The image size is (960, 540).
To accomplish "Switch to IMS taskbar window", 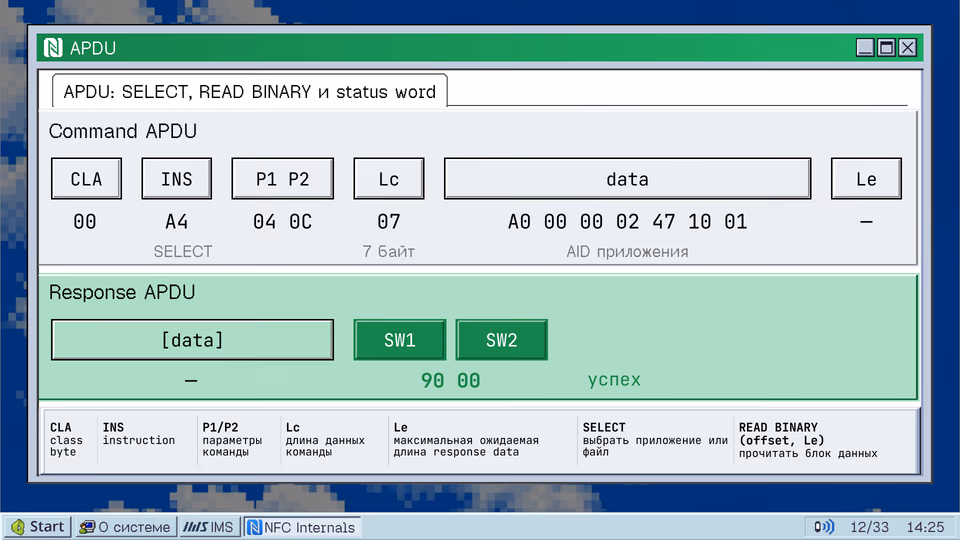I will 209,527.
